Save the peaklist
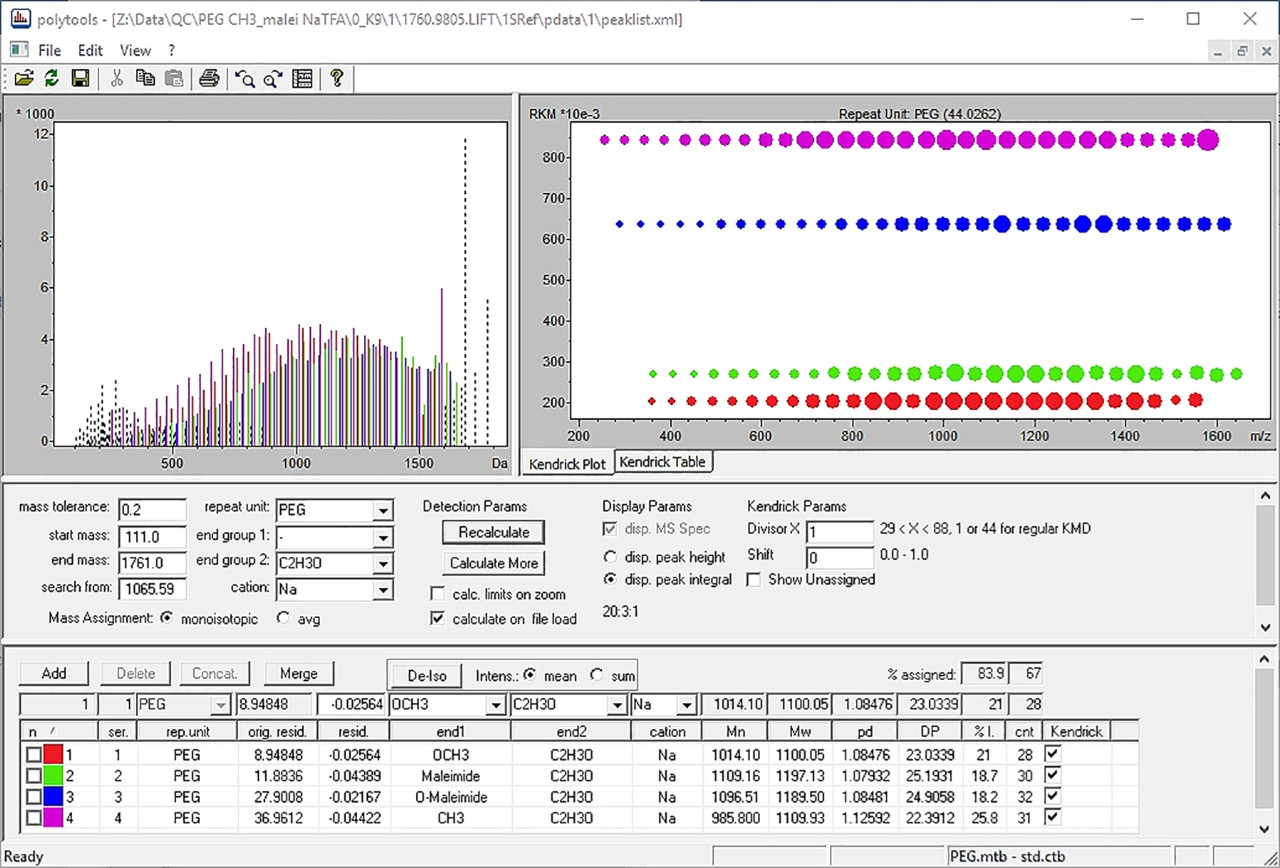This screenshot has width=1280, height=868. coord(80,78)
